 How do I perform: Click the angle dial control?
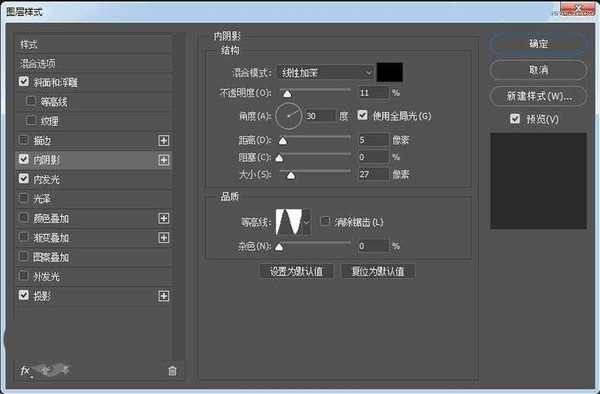point(289,116)
